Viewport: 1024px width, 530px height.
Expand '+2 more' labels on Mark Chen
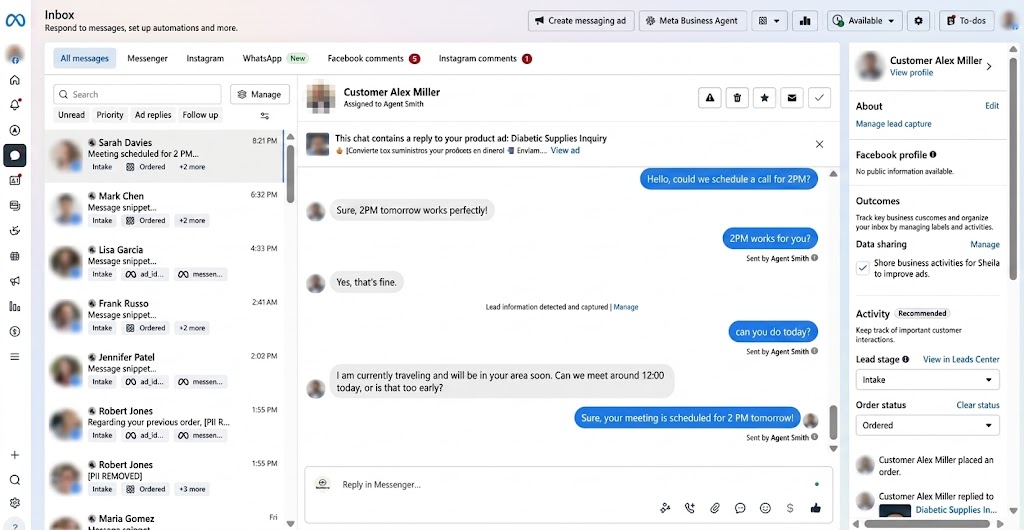[192, 221]
